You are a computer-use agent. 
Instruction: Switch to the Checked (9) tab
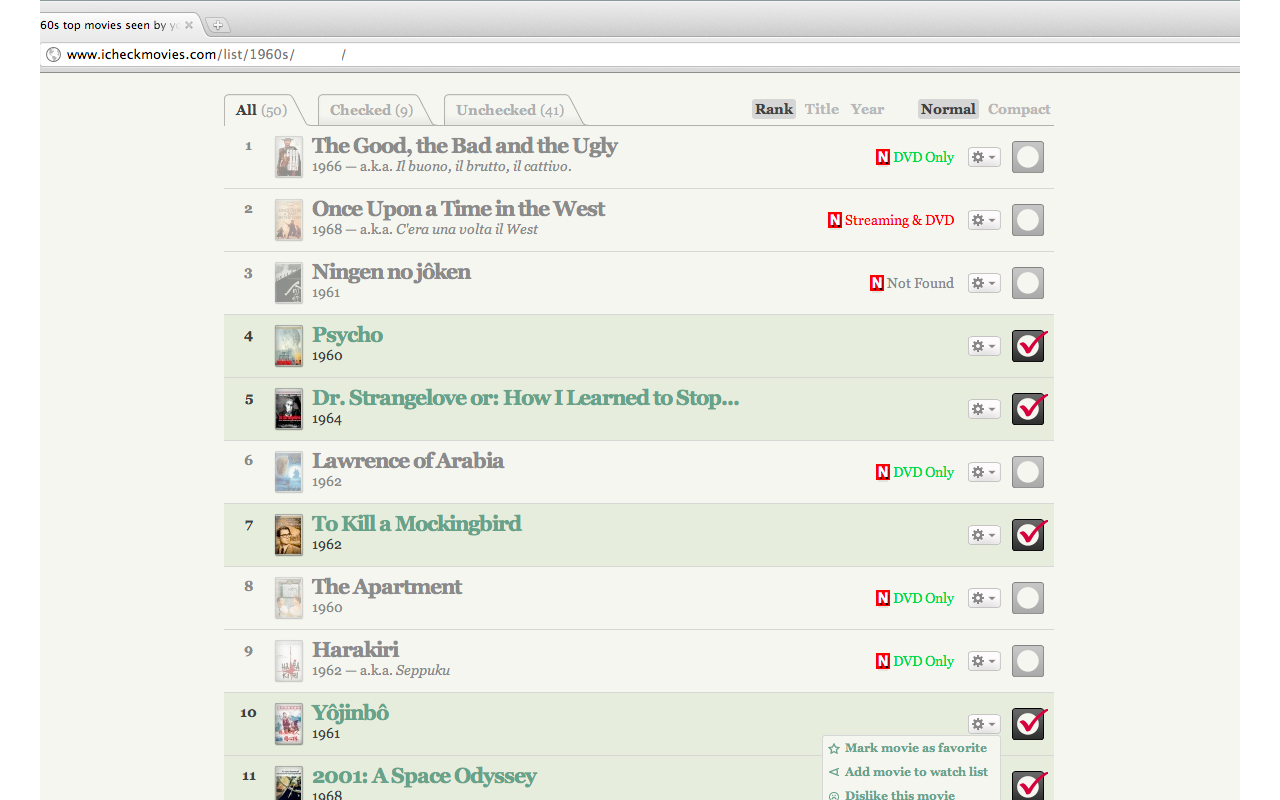[371, 110]
